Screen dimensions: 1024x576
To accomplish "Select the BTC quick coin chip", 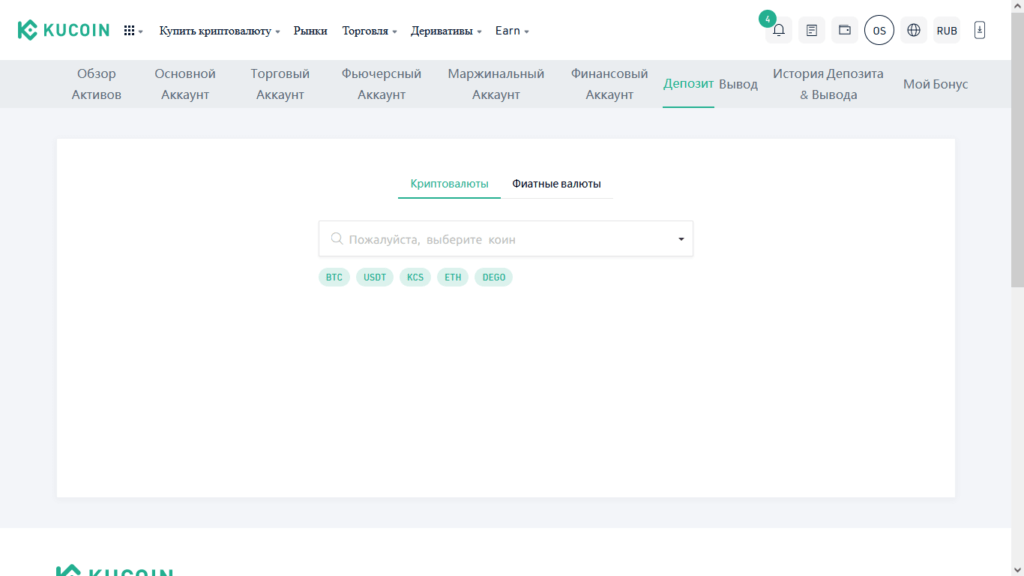I will [x=334, y=277].
